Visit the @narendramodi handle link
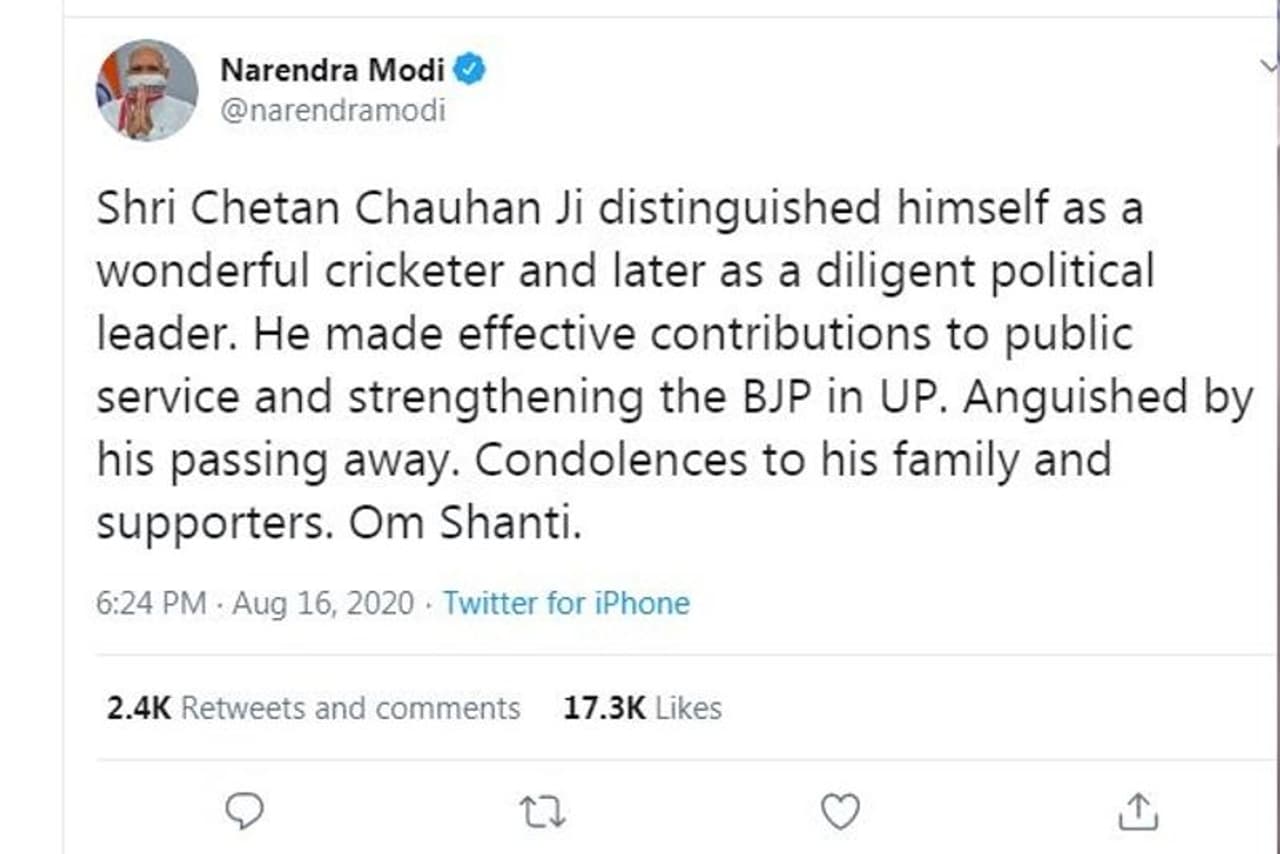This screenshot has width=1280, height=854. pos(332,109)
